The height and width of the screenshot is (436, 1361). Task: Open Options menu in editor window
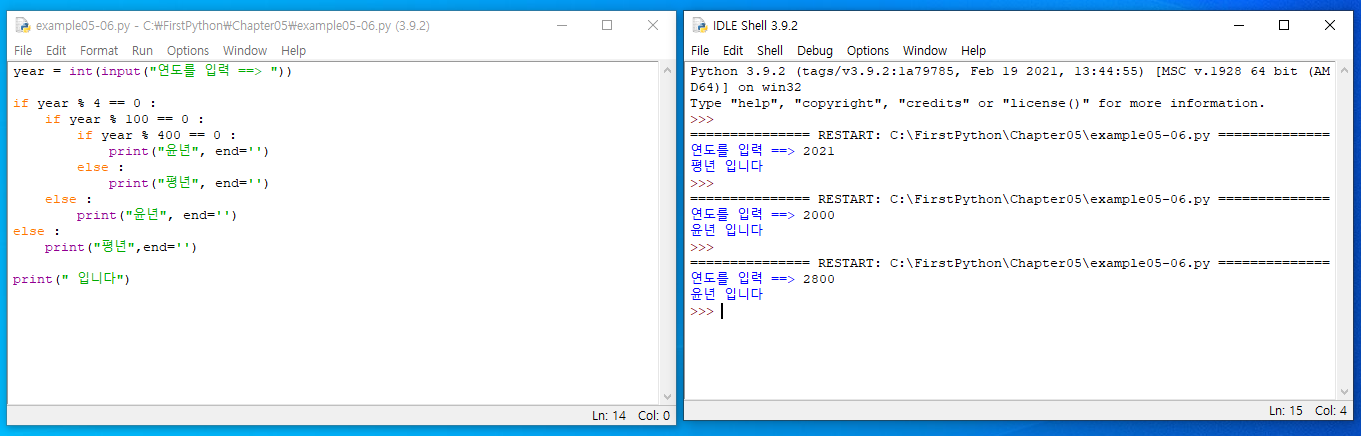click(188, 51)
